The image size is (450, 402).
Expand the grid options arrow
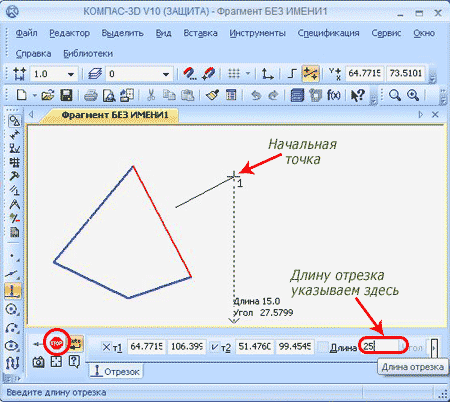248,73
